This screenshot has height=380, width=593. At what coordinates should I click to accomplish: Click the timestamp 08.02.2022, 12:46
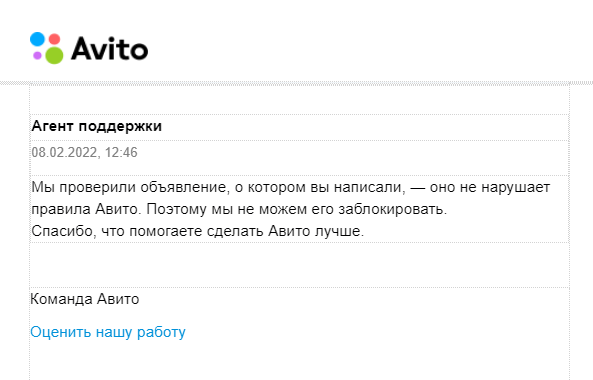(x=84, y=152)
